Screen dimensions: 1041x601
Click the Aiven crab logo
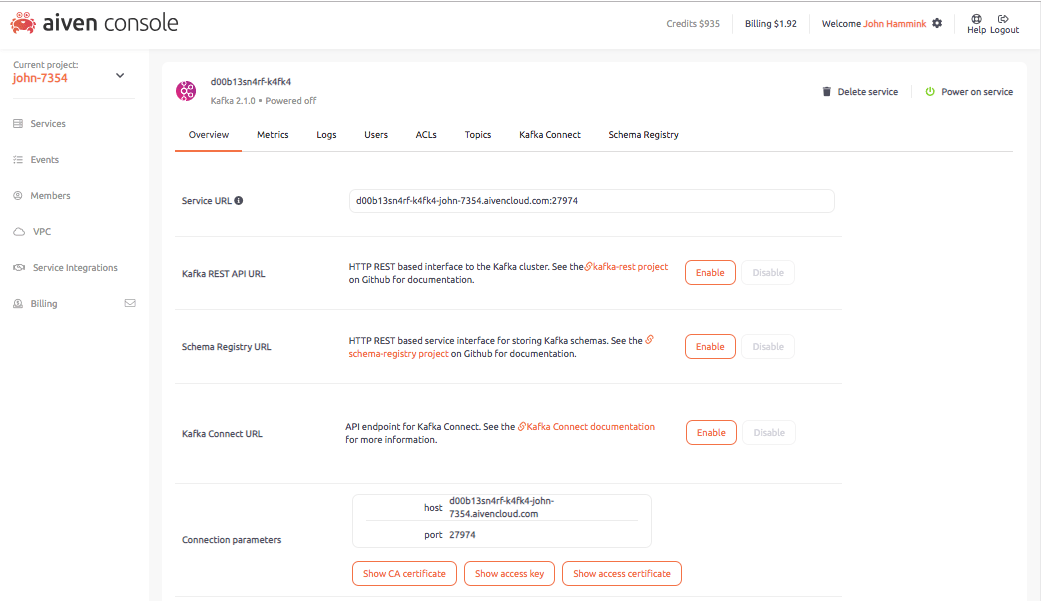(x=22, y=22)
